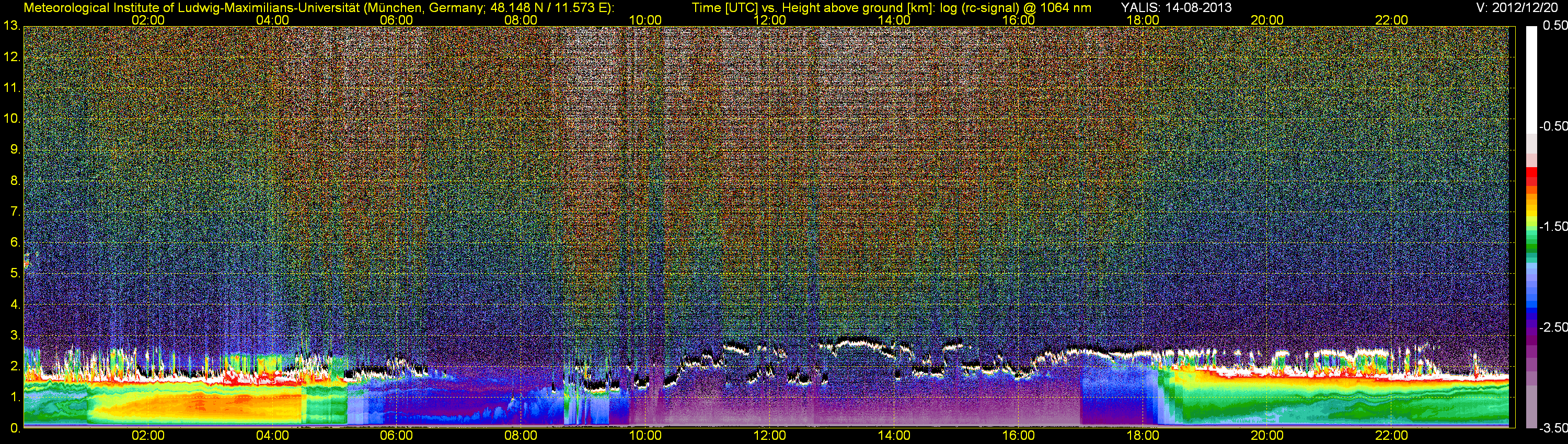The image size is (1568, 444).
Task: Click the "1." height axis label
Action: click(x=15, y=397)
